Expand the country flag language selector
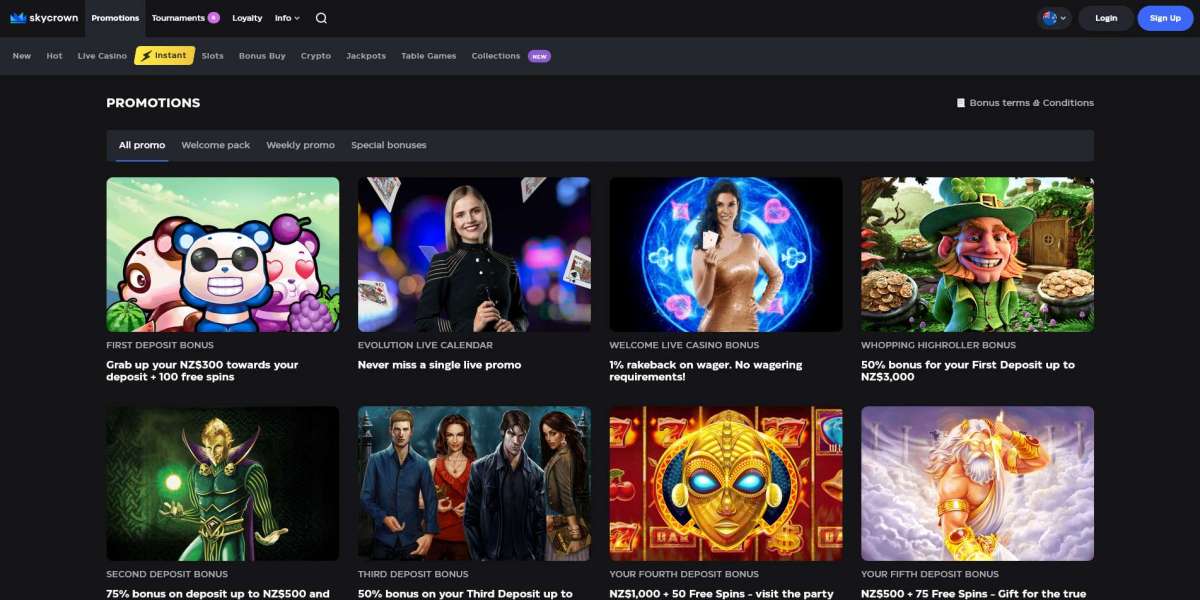This screenshot has width=1200, height=600. pos(1054,18)
